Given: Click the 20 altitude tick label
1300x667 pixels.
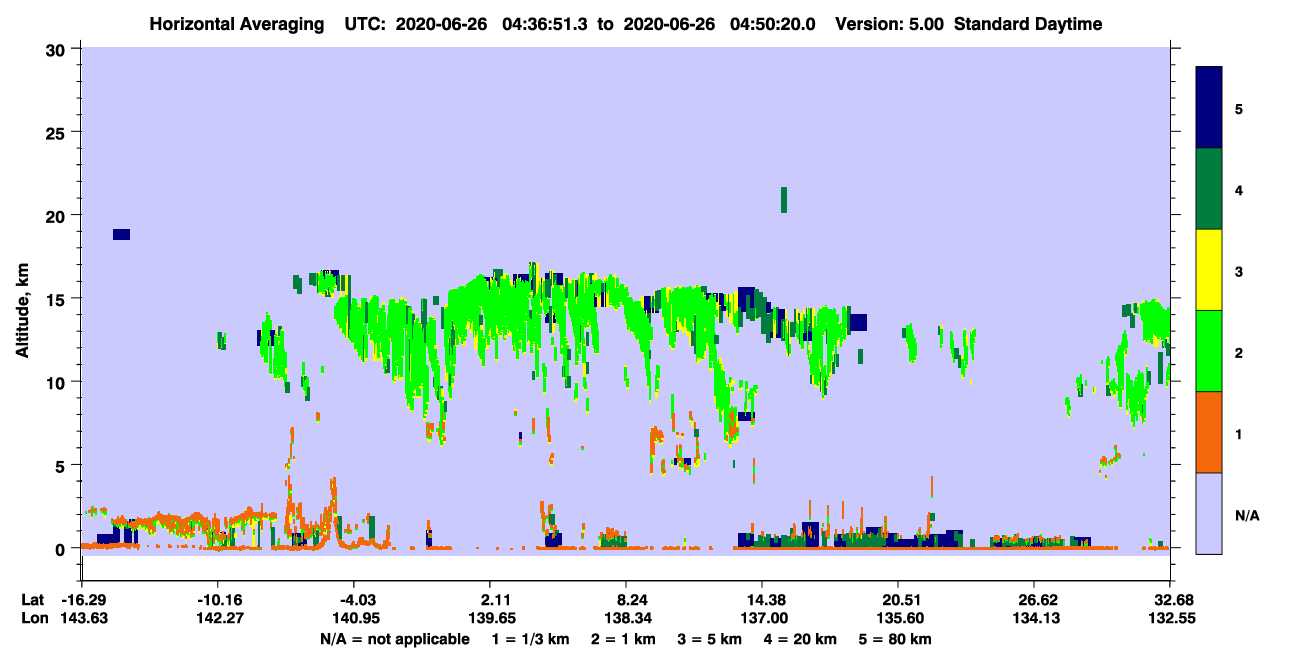Looking at the screenshot, I should (x=58, y=215).
